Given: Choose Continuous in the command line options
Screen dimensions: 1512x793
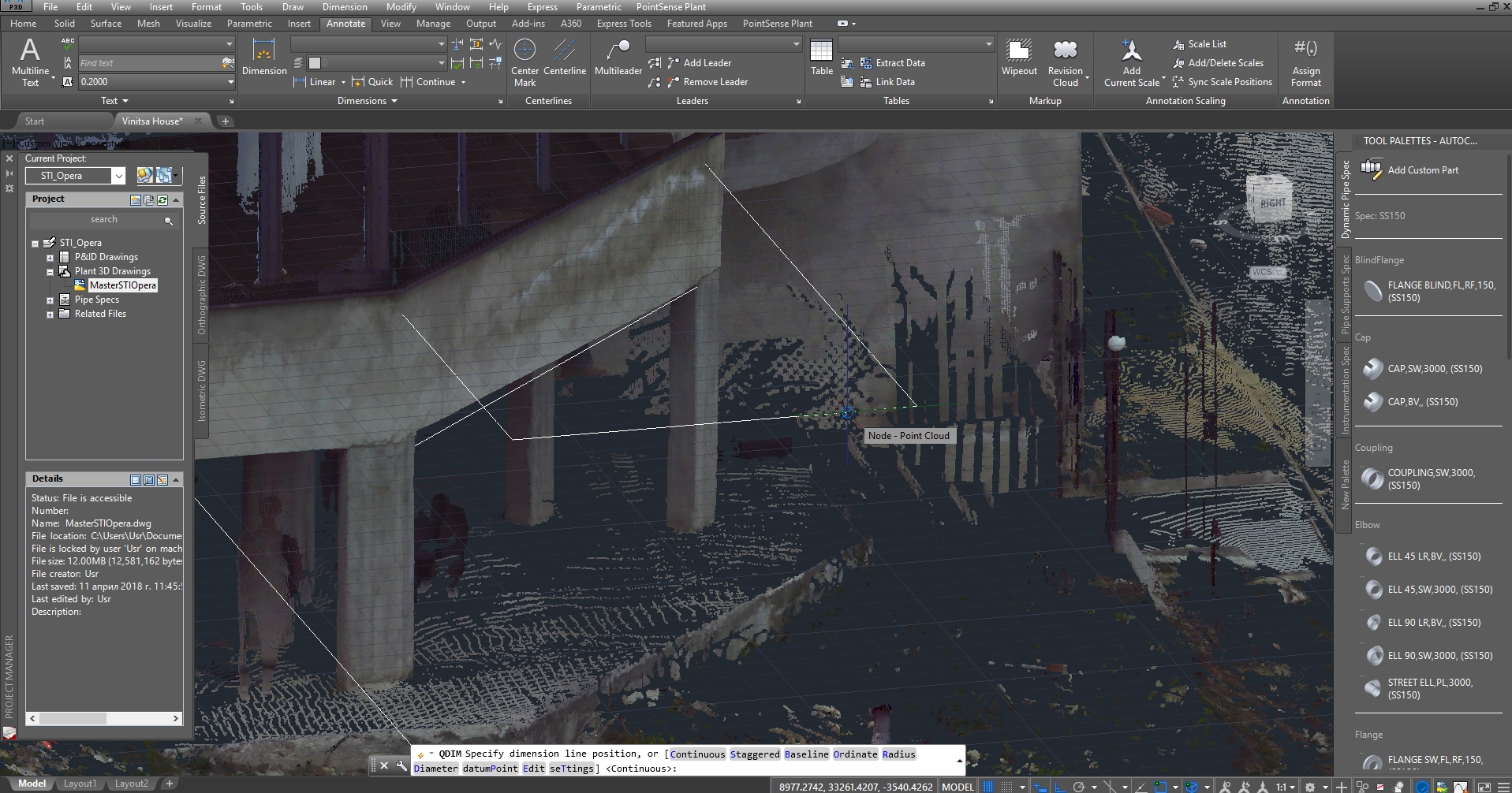Looking at the screenshot, I should click(x=696, y=754).
